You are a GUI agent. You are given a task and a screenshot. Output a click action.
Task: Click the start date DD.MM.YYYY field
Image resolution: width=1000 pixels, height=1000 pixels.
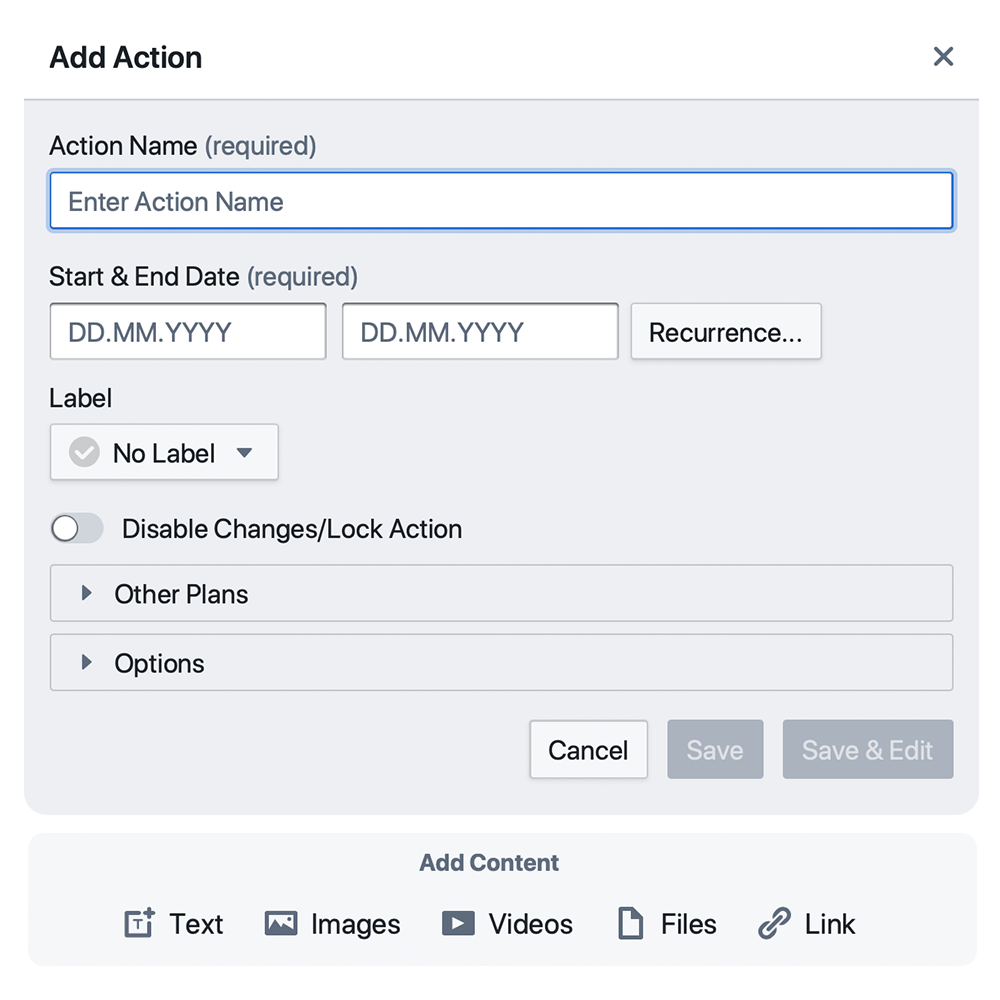point(188,332)
